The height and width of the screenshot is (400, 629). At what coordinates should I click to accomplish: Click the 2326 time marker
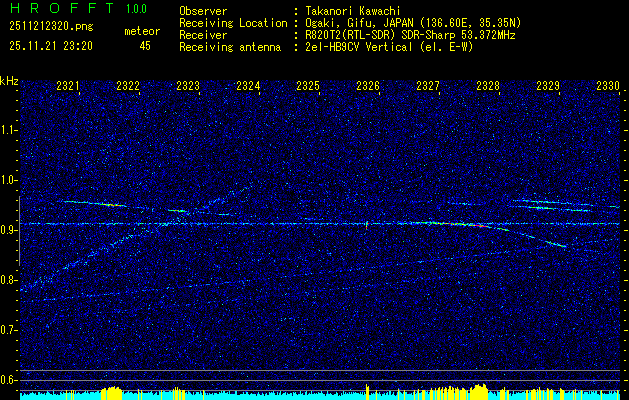[368, 86]
